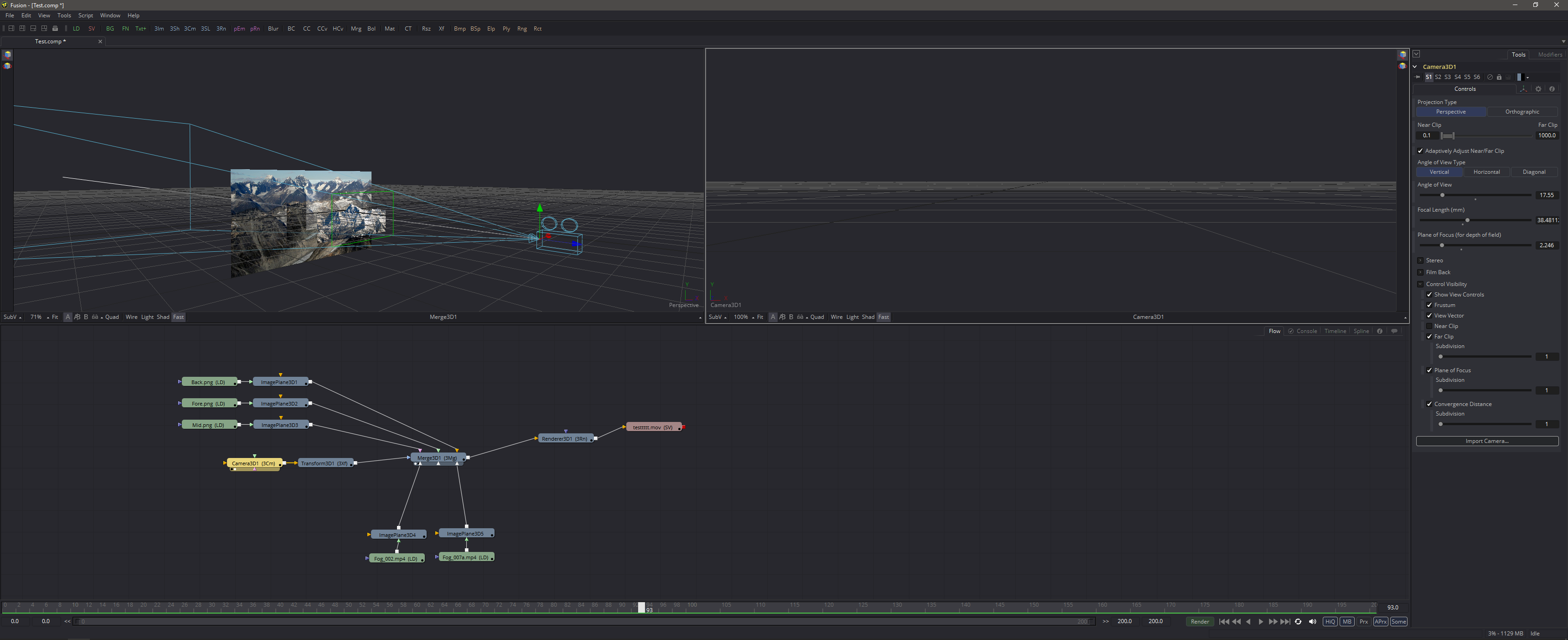Open the panel dropdown arrow left of the Tools tab
Image resolution: width=1568 pixels, height=640 pixels.
(1416, 54)
